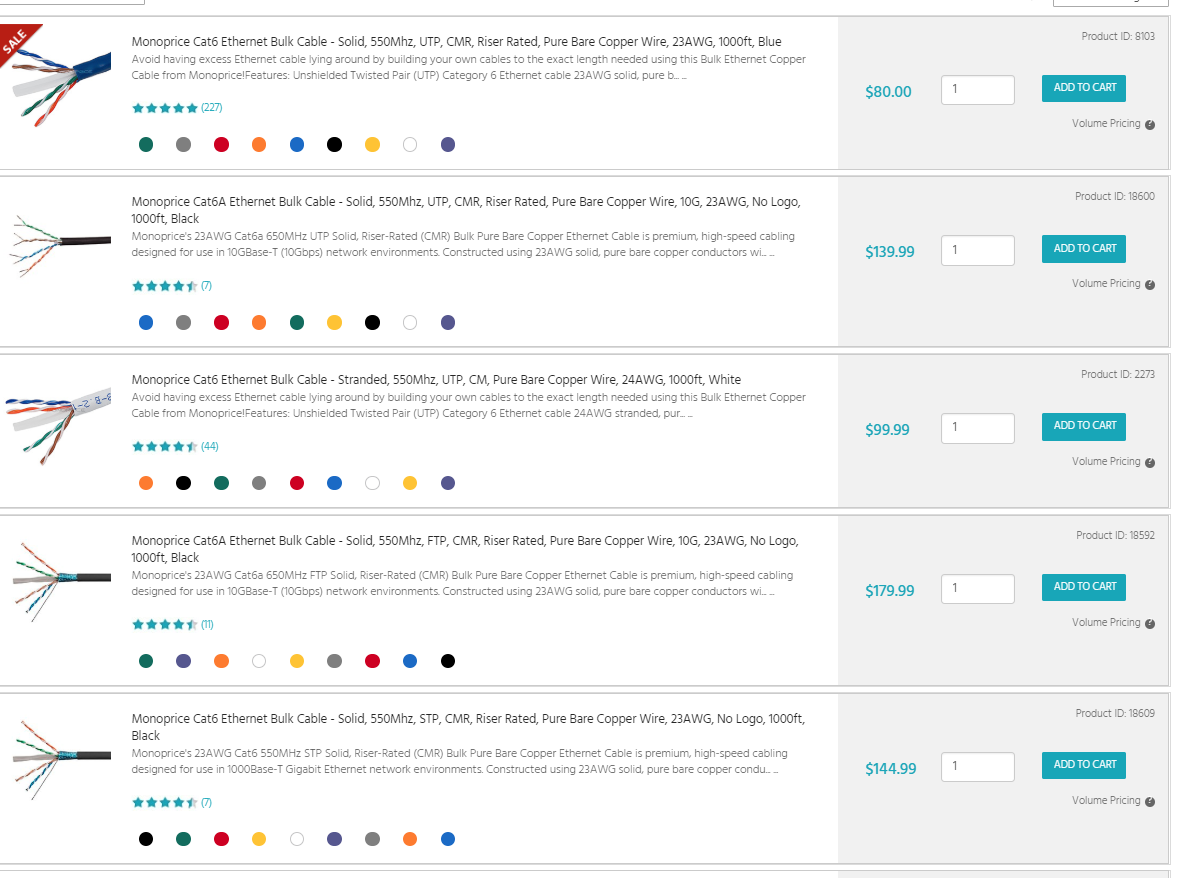
Task: Click quantity field for the $99.99 cable
Action: 978,428
